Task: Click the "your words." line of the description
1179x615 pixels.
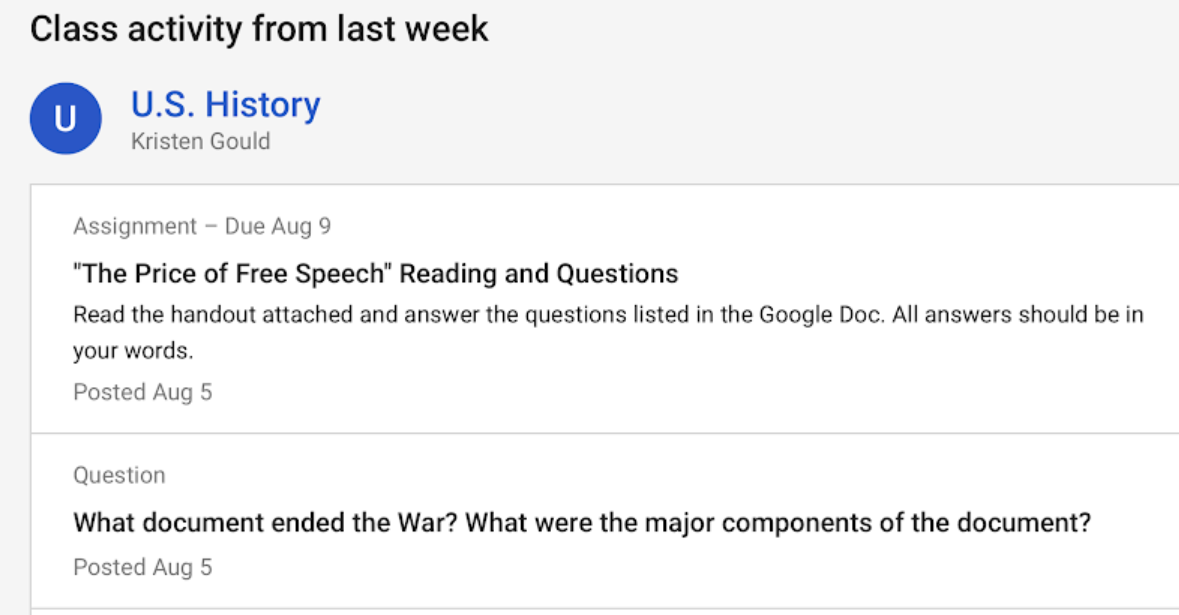Action: click(133, 350)
